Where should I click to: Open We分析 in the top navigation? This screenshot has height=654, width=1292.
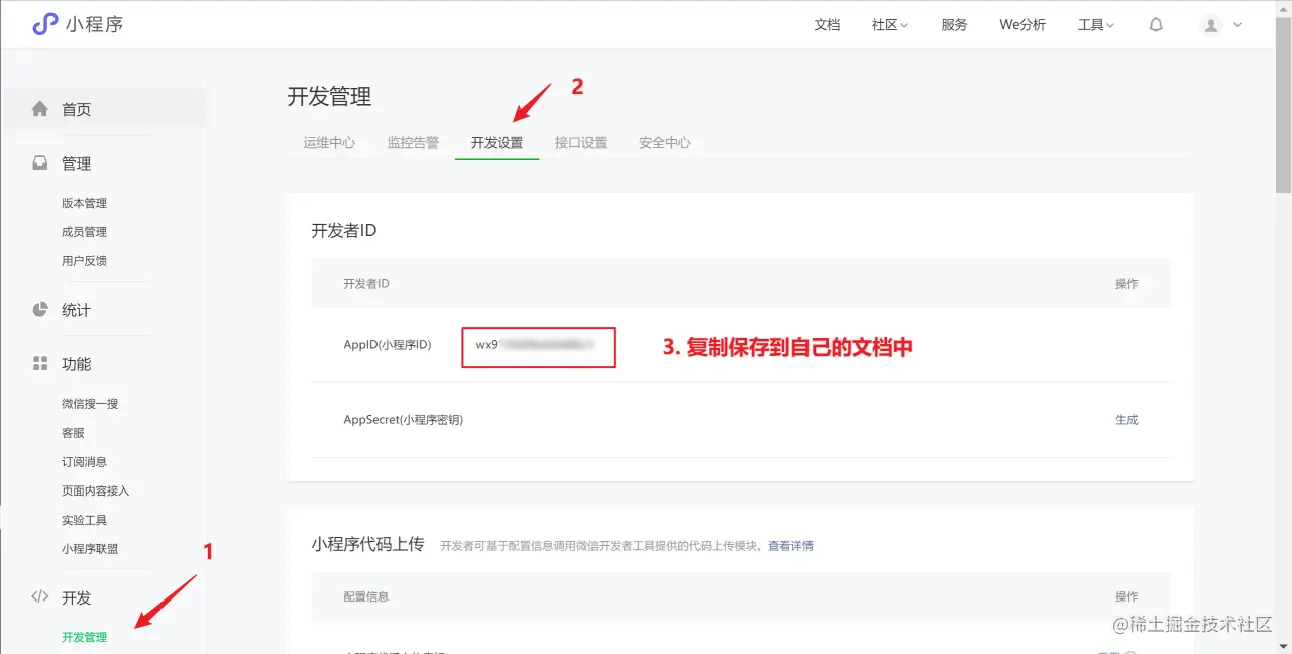click(1022, 25)
